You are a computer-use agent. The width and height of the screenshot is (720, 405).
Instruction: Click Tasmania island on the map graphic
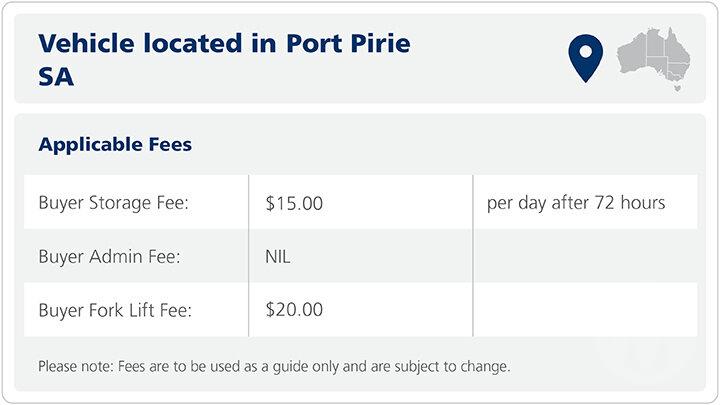[677, 88]
